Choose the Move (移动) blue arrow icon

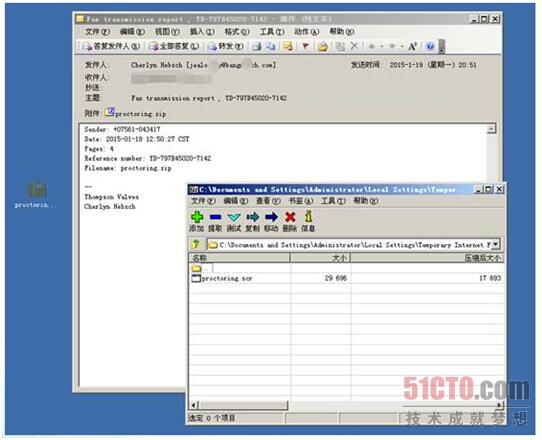pos(271,217)
